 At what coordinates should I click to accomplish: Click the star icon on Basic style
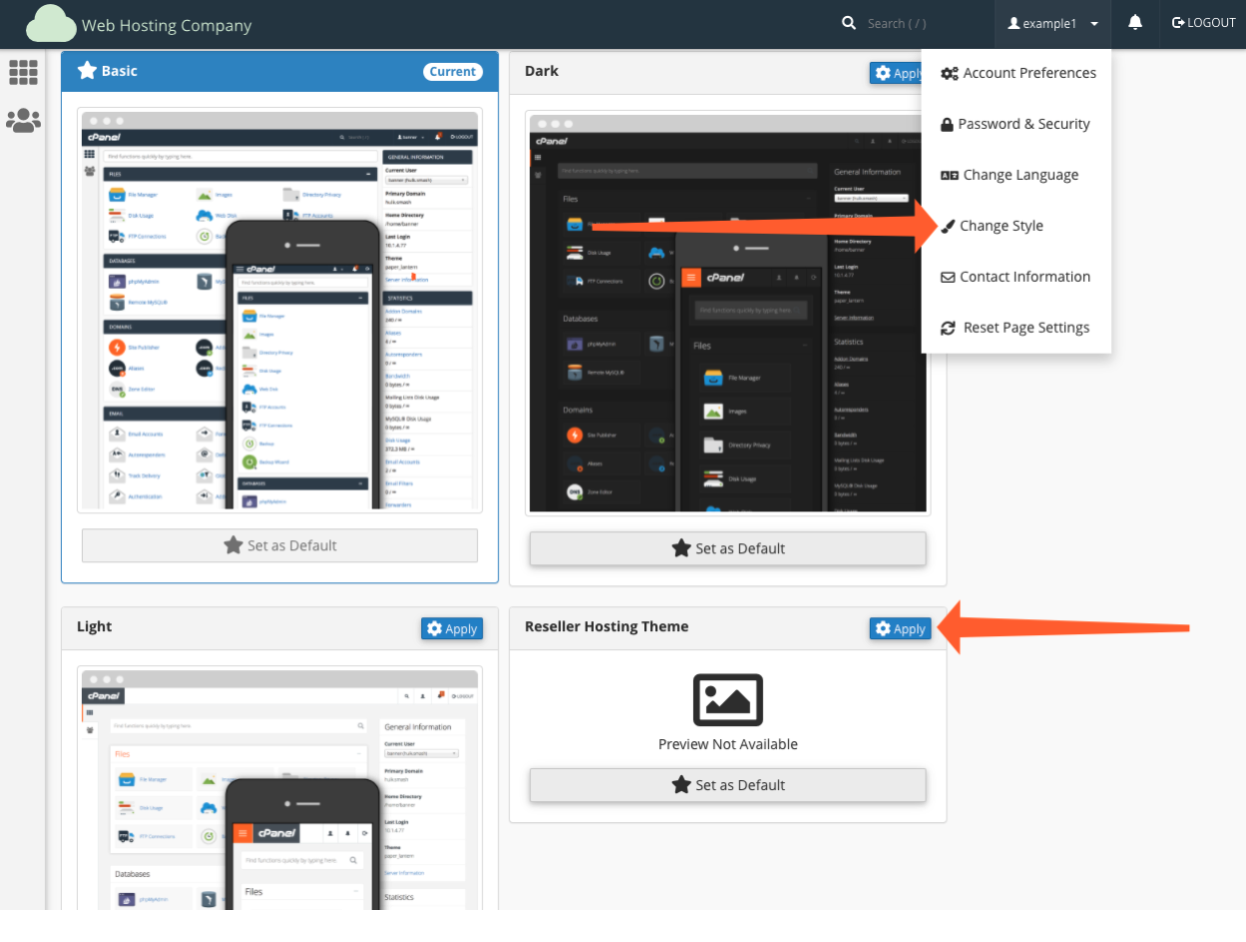coord(87,71)
